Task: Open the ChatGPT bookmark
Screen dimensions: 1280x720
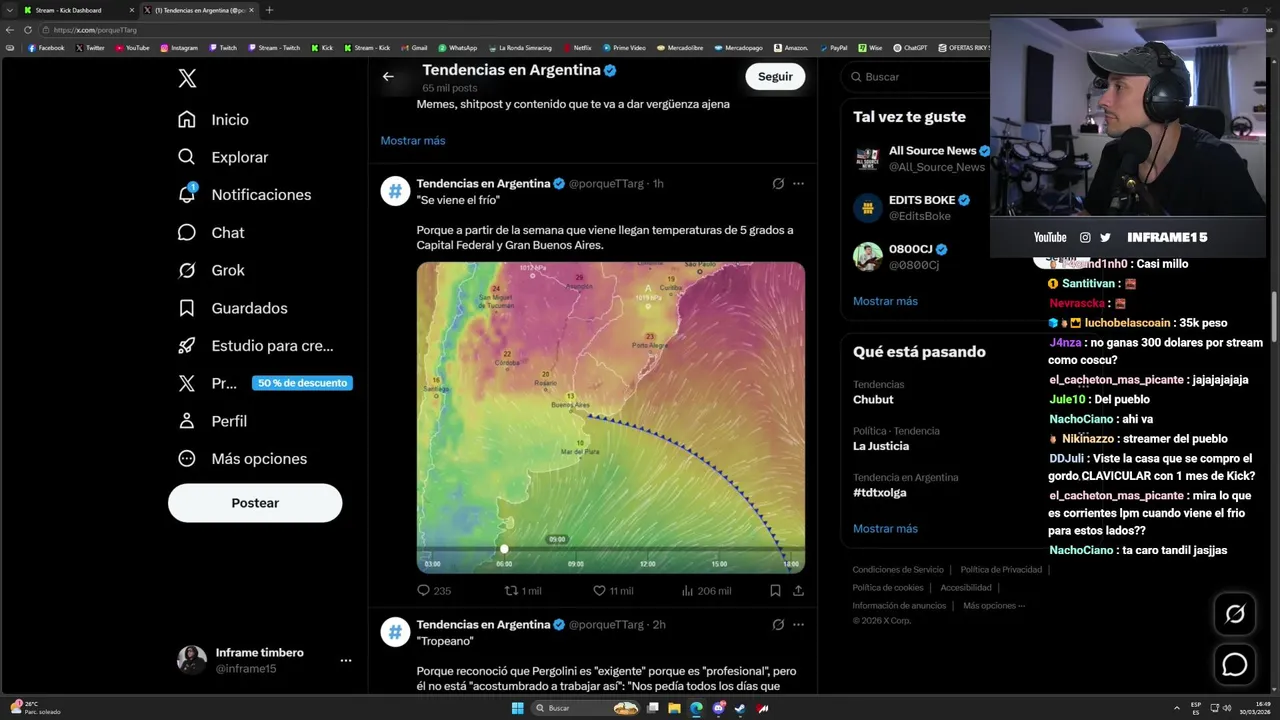Action: click(909, 48)
